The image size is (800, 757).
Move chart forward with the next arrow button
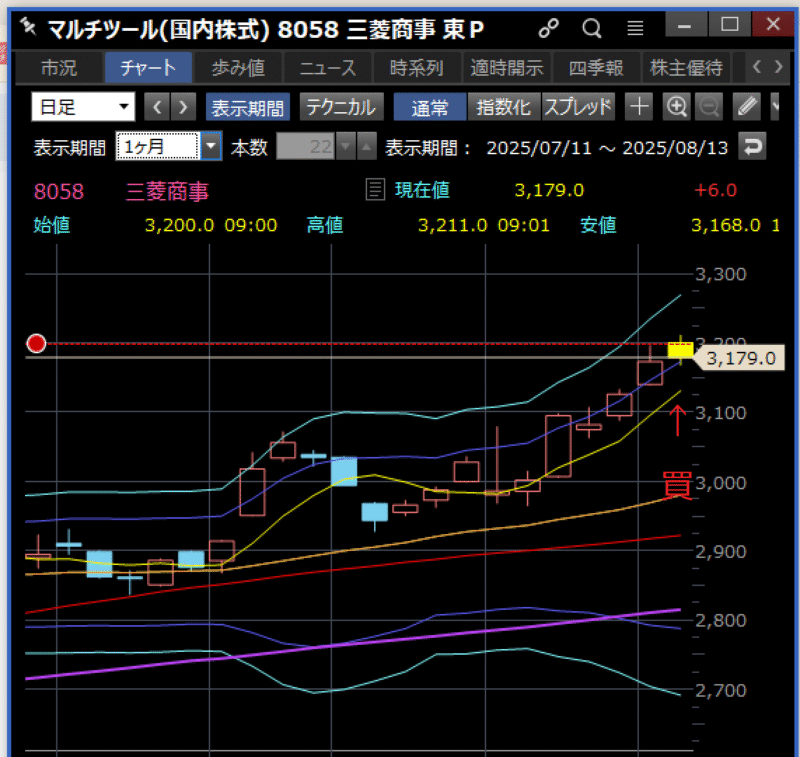coord(183,107)
